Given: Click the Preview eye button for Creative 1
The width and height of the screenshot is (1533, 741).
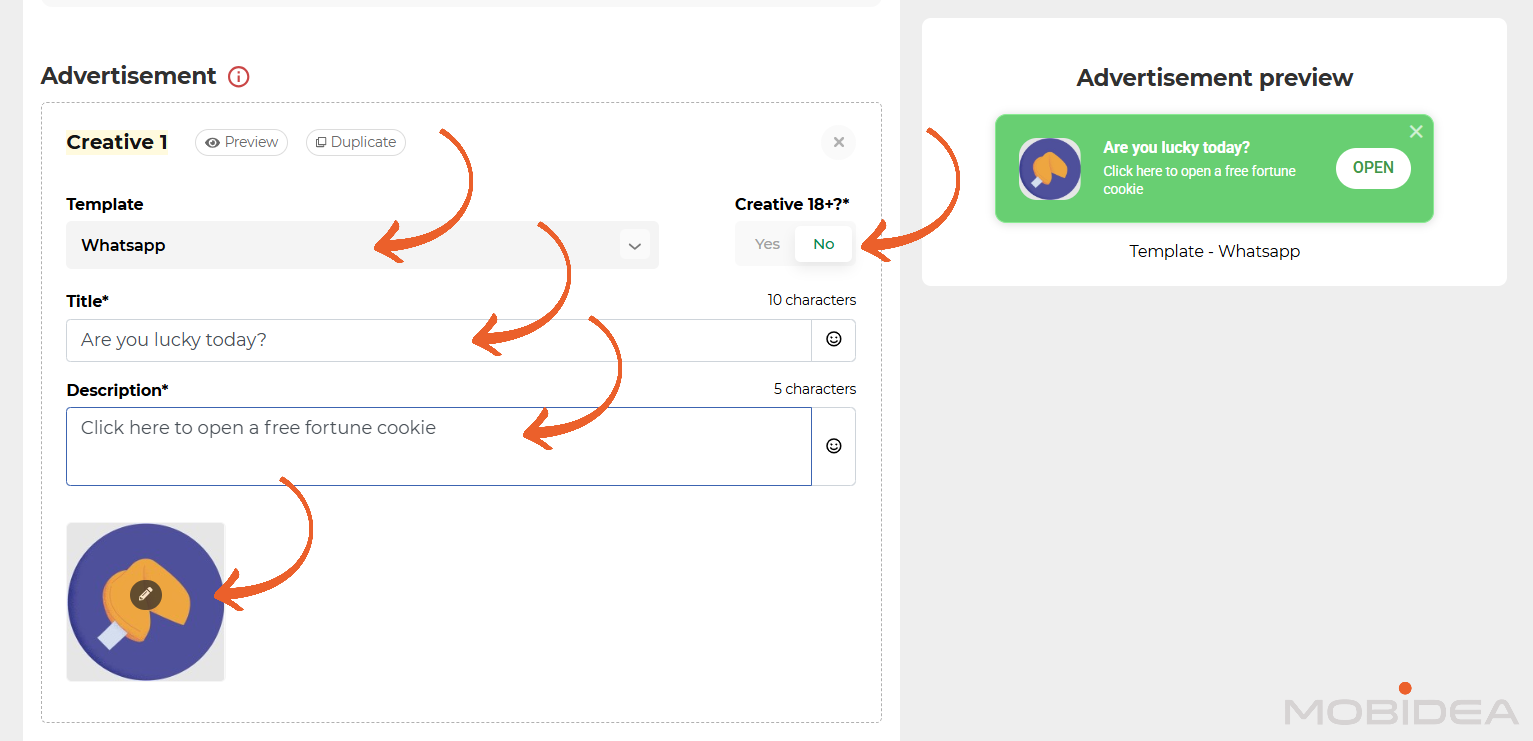Looking at the screenshot, I should click(x=241, y=142).
